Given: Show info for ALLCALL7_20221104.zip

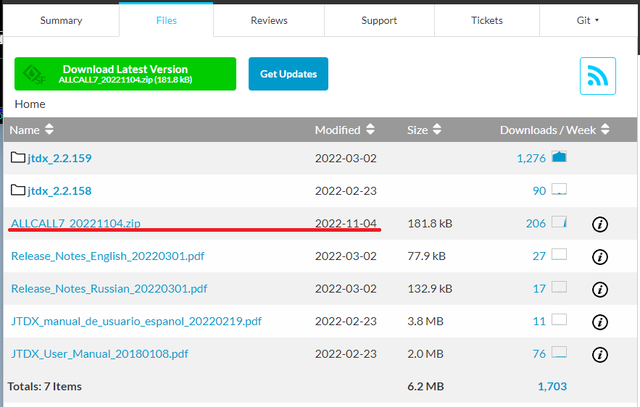Looking at the screenshot, I should tap(600, 224).
